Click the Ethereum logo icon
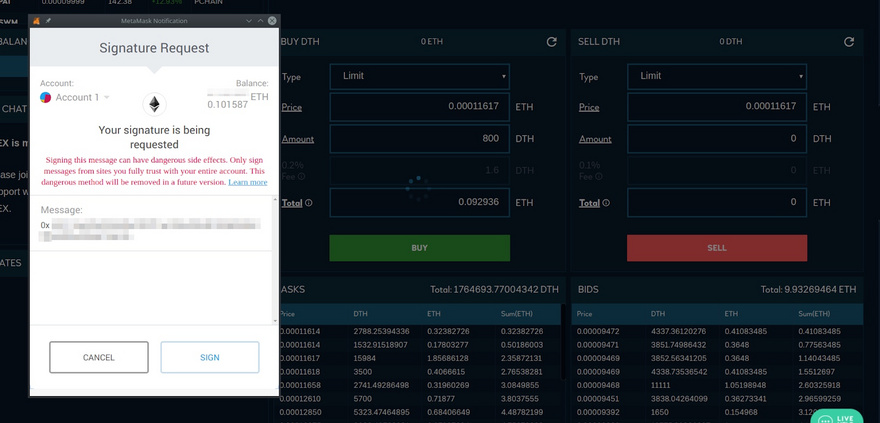Screen dimensions: 880x423 154,104
